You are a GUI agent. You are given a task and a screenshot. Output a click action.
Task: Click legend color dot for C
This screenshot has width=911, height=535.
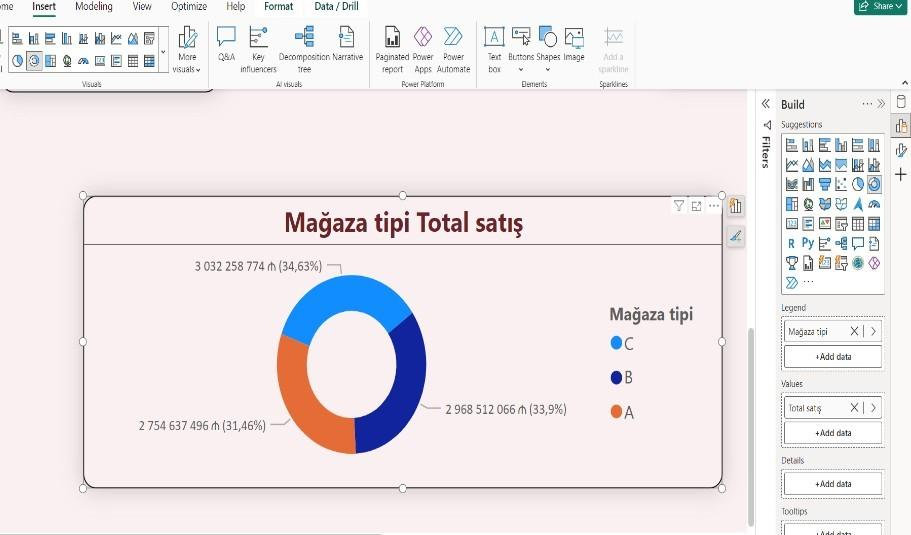616,343
